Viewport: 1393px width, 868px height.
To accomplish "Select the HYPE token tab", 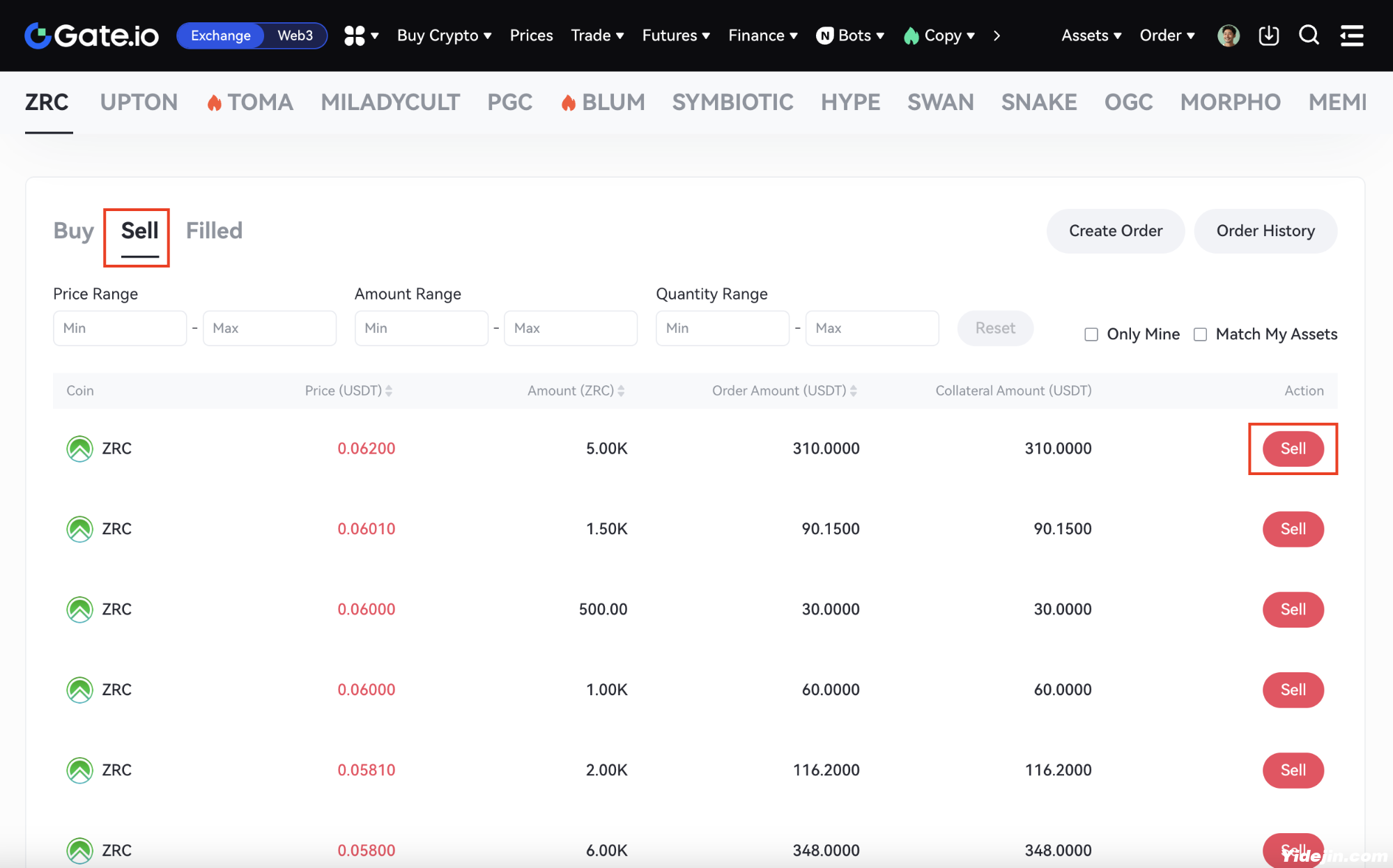I will (x=850, y=102).
